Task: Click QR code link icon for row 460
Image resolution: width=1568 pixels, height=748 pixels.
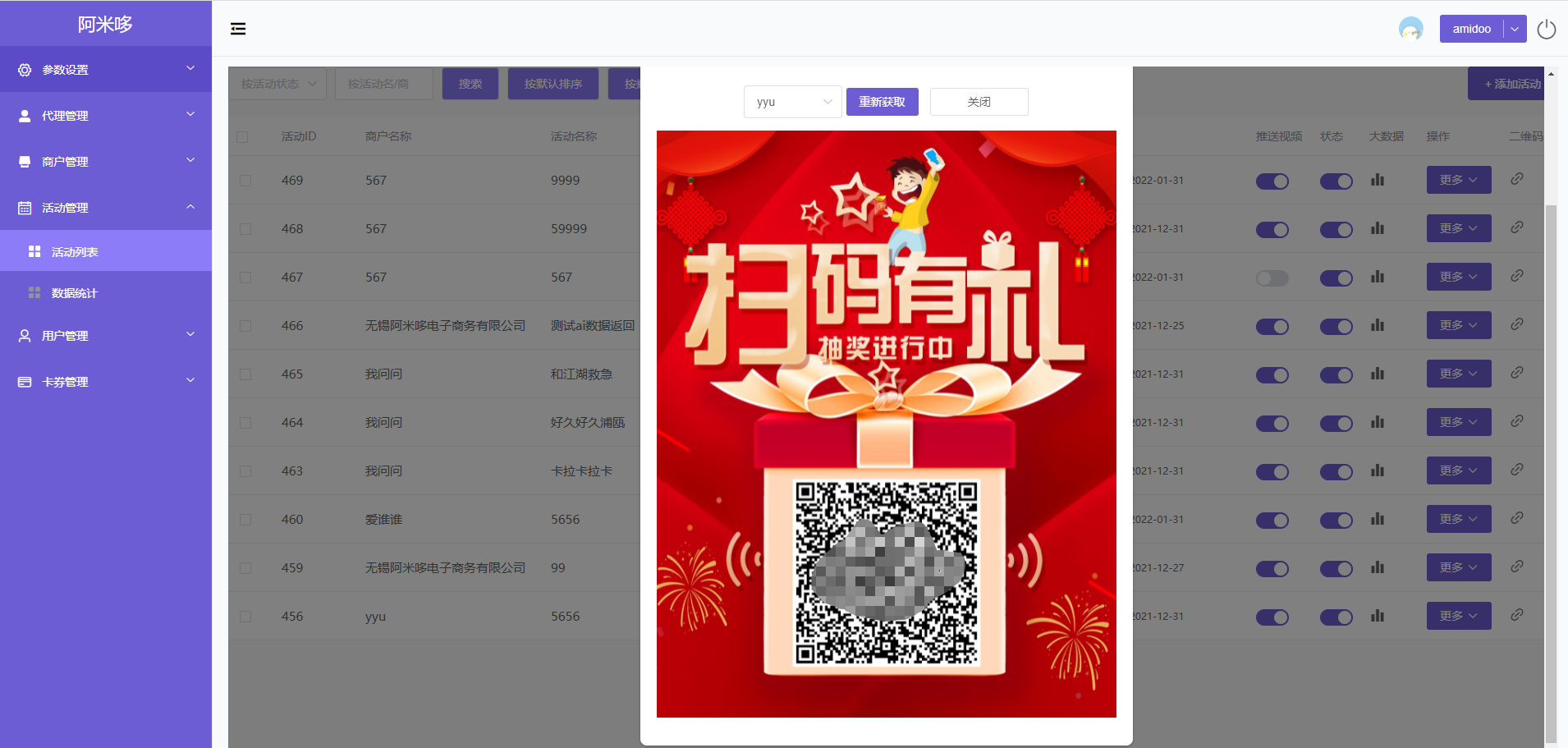Action: (x=1517, y=518)
